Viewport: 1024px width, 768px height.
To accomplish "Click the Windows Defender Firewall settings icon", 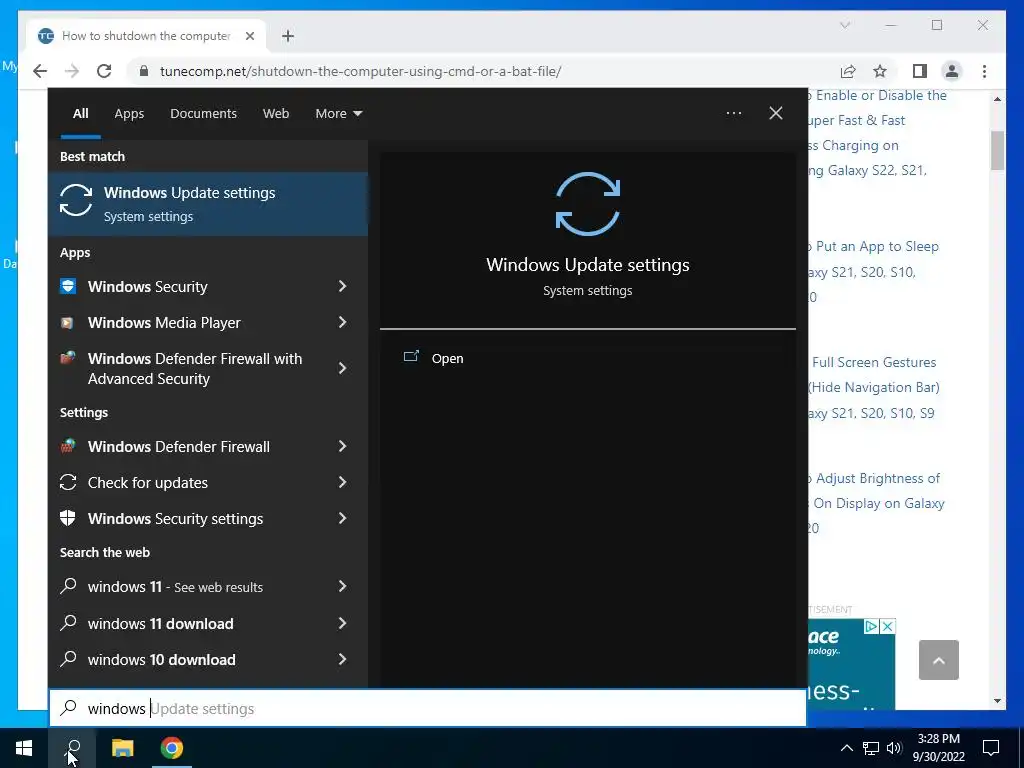I will pyautogui.click(x=68, y=446).
